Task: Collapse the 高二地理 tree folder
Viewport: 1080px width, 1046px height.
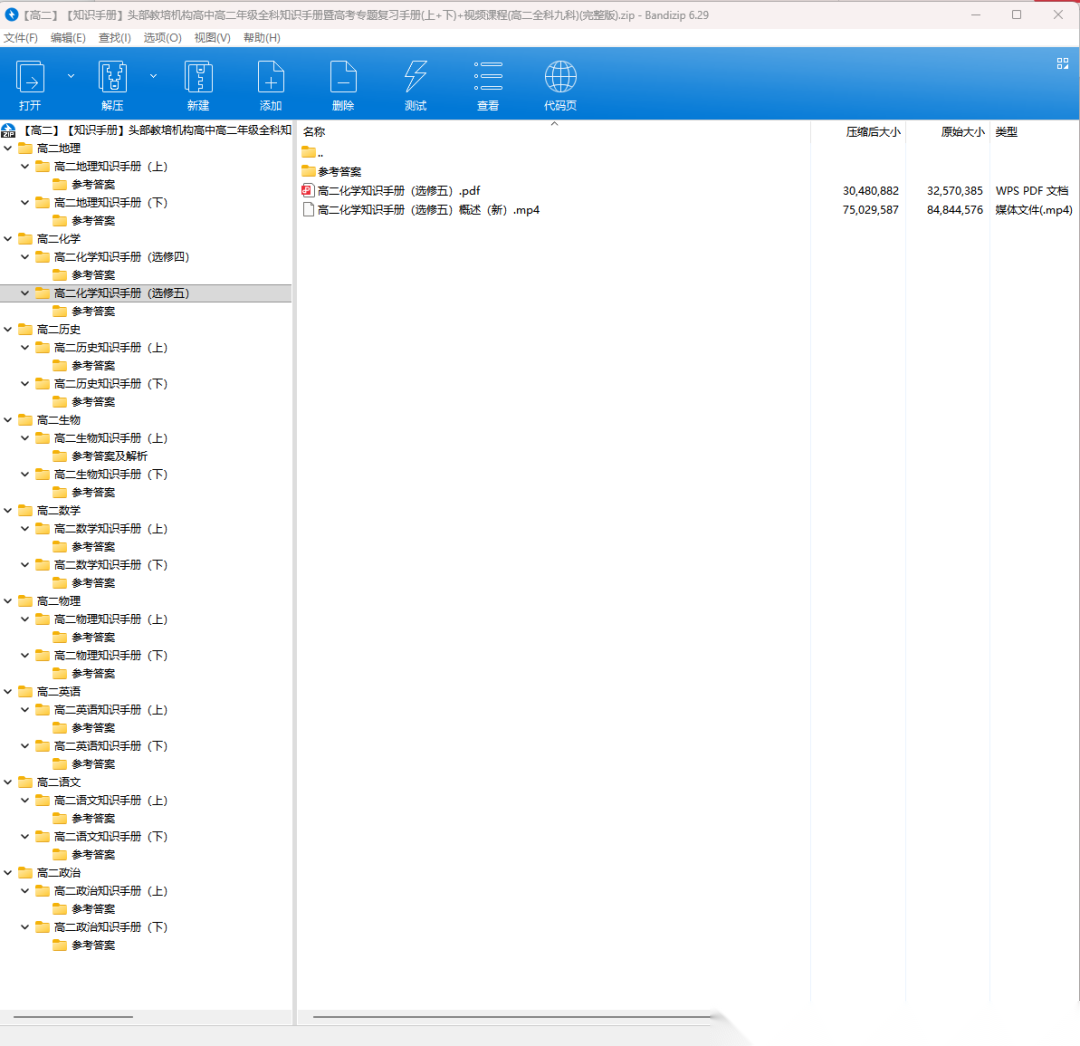Action: point(8,149)
